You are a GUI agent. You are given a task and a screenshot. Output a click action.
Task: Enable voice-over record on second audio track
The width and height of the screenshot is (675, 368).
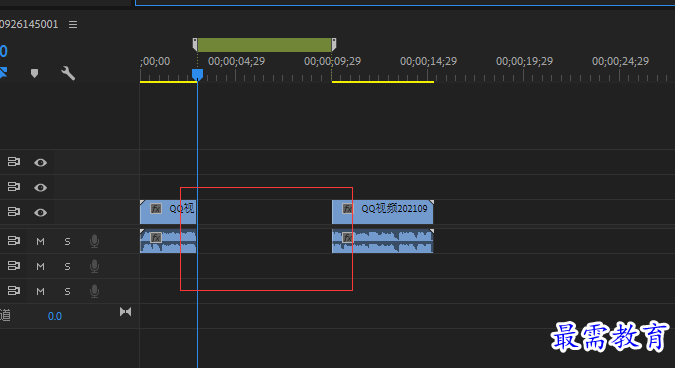point(94,266)
